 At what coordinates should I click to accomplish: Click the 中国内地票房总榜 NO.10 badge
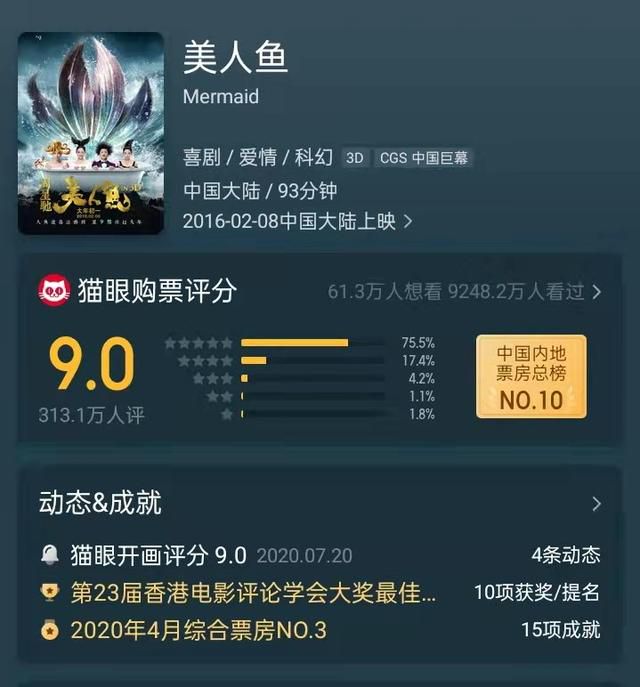coord(531,376)
